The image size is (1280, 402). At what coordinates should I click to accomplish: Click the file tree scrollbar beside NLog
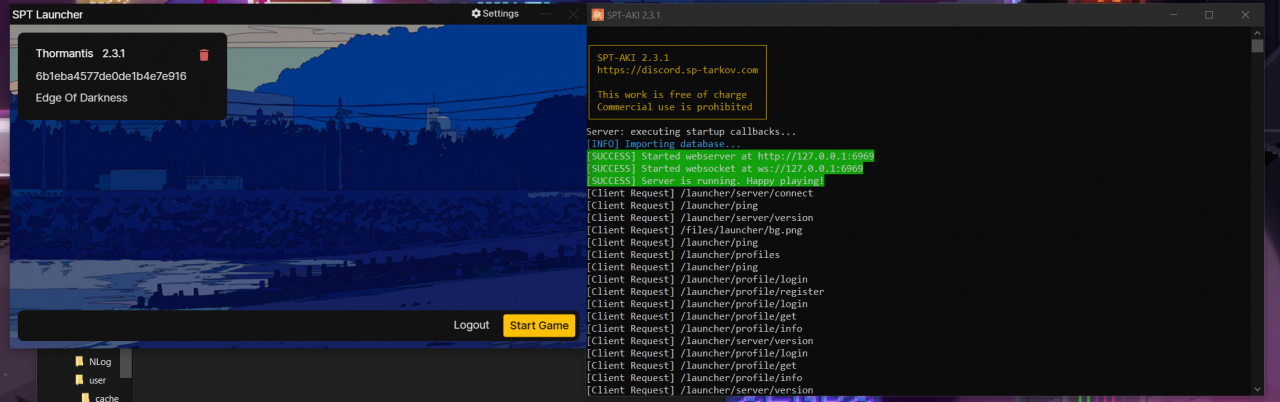(126, 363)
